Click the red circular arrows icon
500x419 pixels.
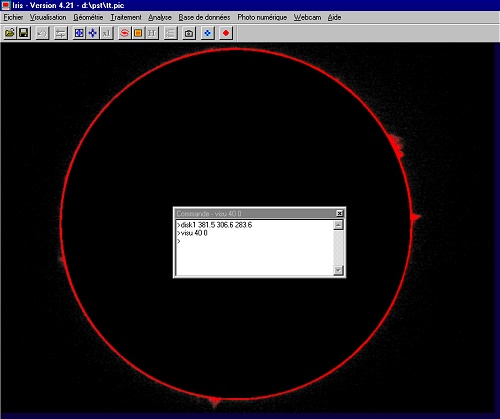coord(125,33)
